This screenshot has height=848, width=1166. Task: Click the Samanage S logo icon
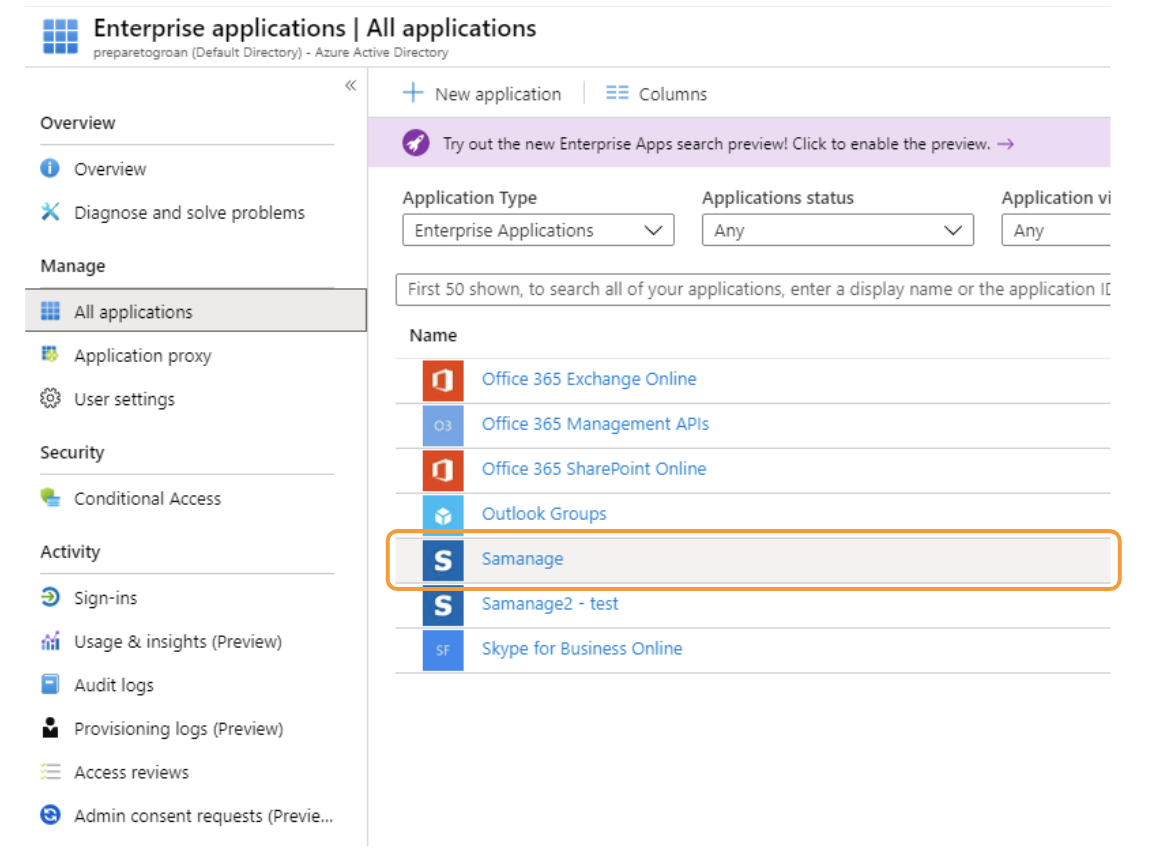442,560
